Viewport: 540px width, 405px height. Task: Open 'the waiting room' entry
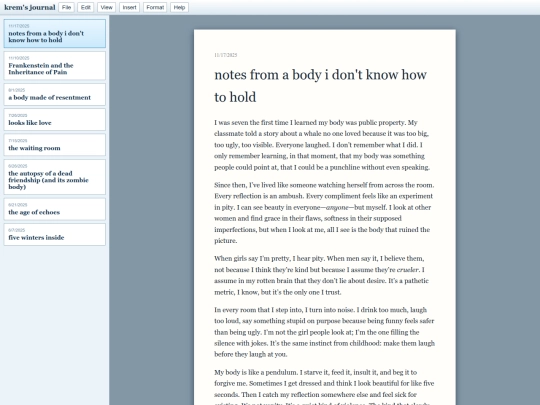point(55,145)
